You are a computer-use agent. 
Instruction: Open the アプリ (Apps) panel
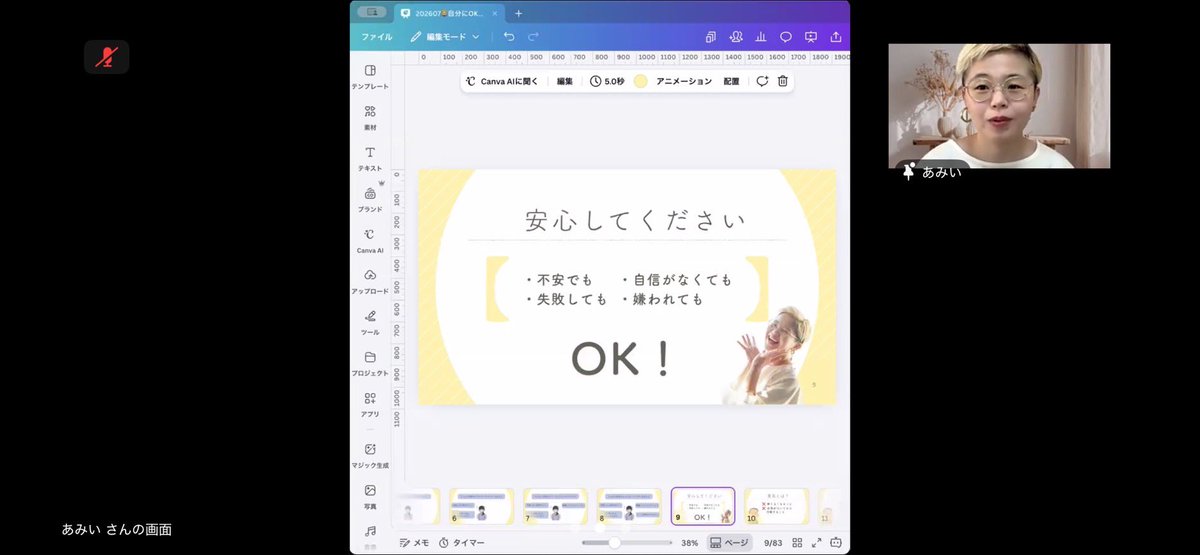(370, 404)
